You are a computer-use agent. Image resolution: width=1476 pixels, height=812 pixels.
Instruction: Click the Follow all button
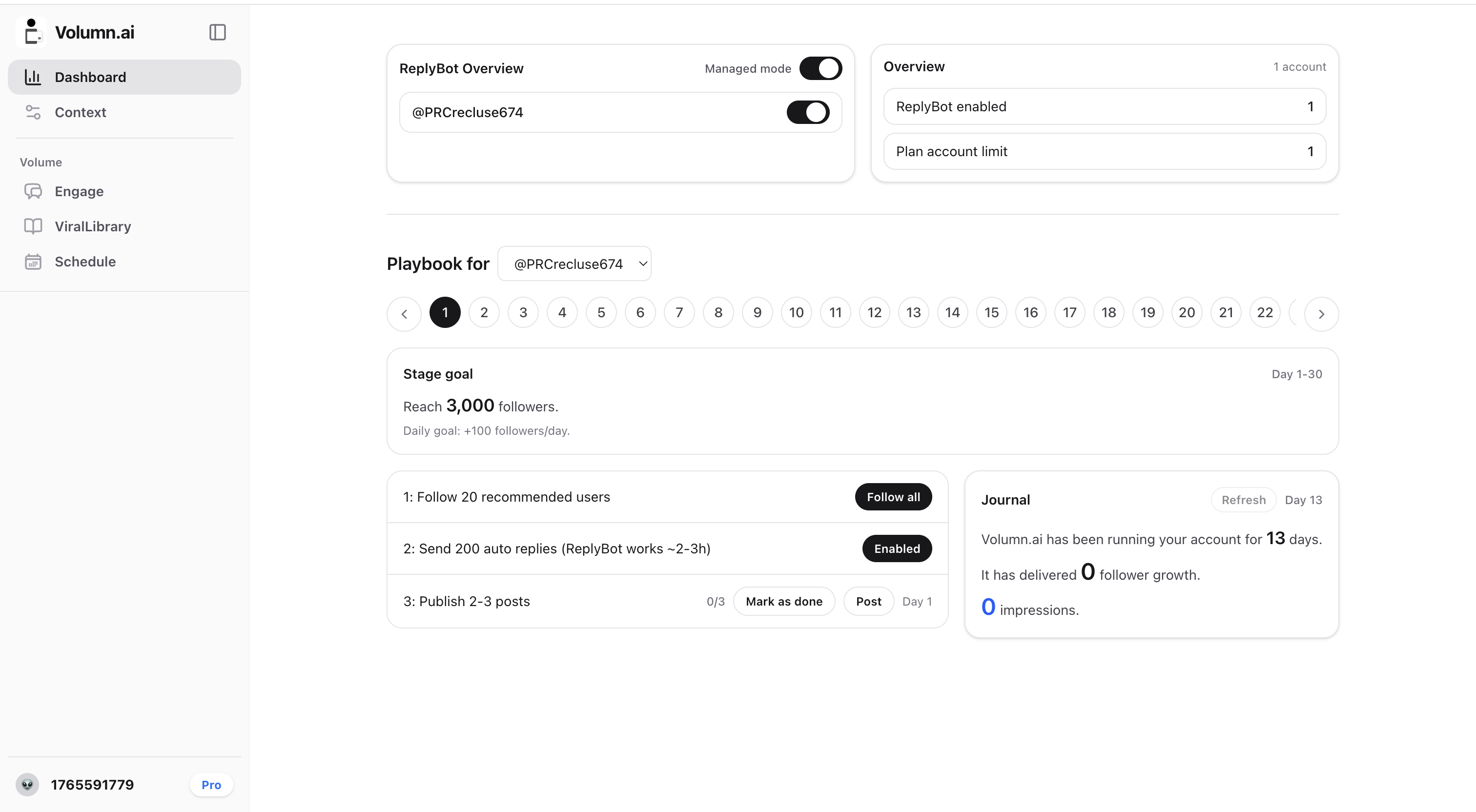coord(893,497)
